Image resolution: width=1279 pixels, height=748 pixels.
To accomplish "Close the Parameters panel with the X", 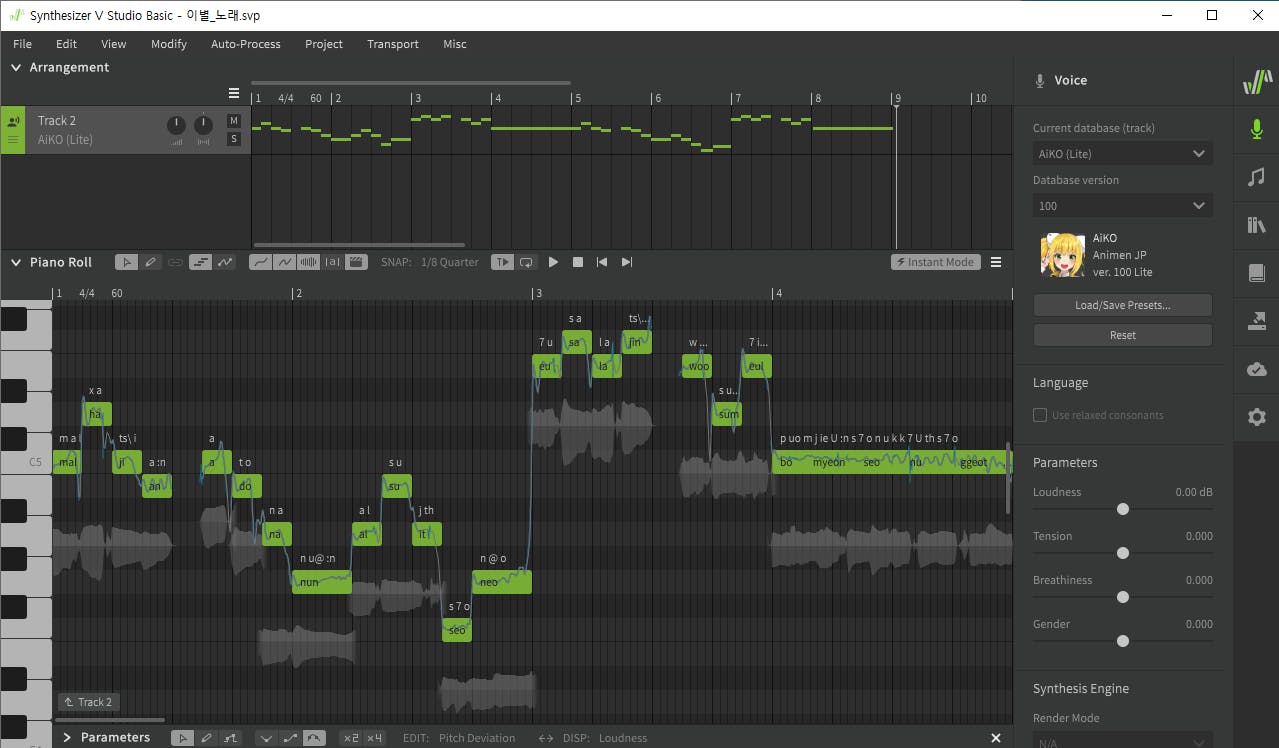I will pos(996,738).
